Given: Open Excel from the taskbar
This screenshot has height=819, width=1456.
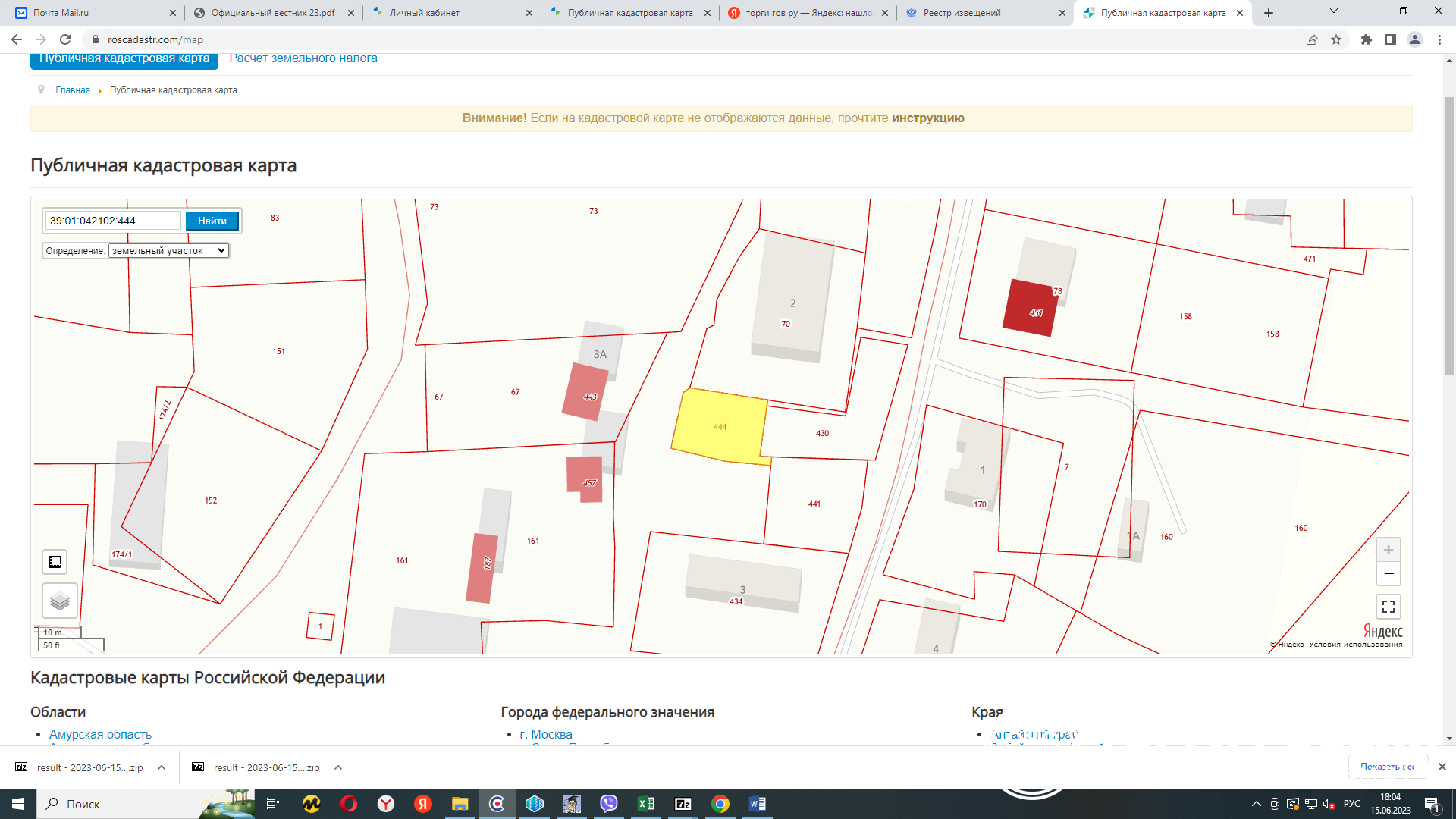Looking at the screenshot, I should coord(646,804).
